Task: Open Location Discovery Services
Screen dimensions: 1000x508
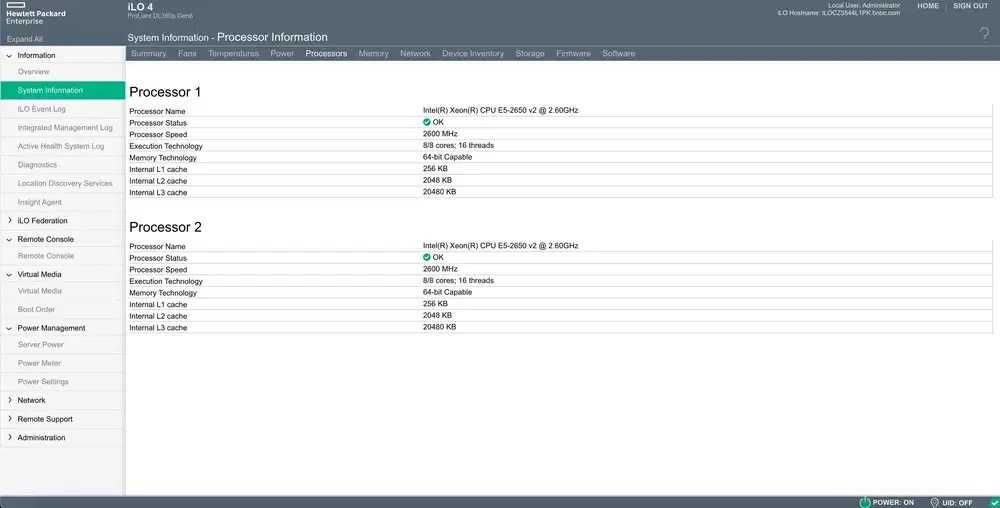Action: (65, 183)
